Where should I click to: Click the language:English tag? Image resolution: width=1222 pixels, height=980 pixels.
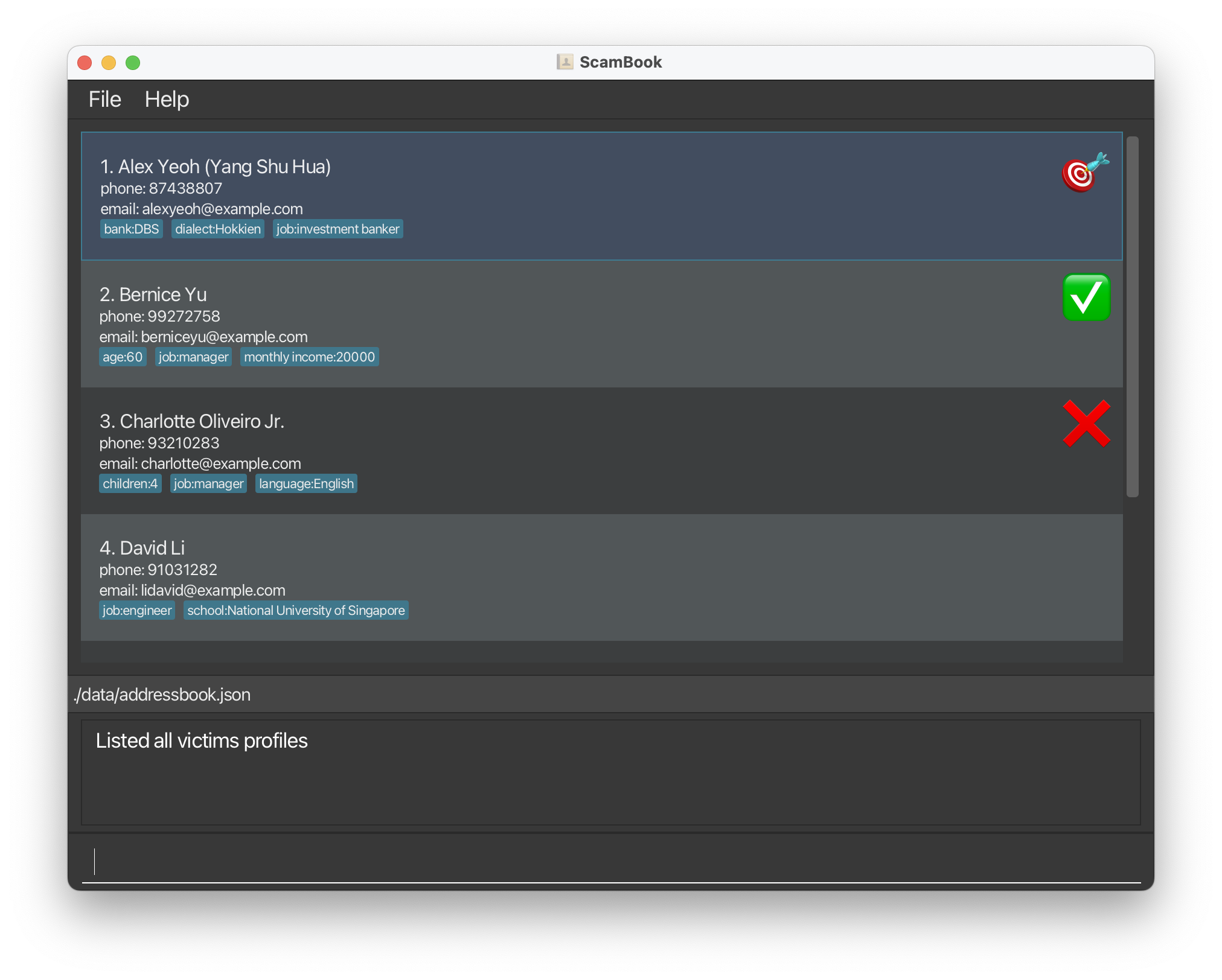(x=306, y=484)
